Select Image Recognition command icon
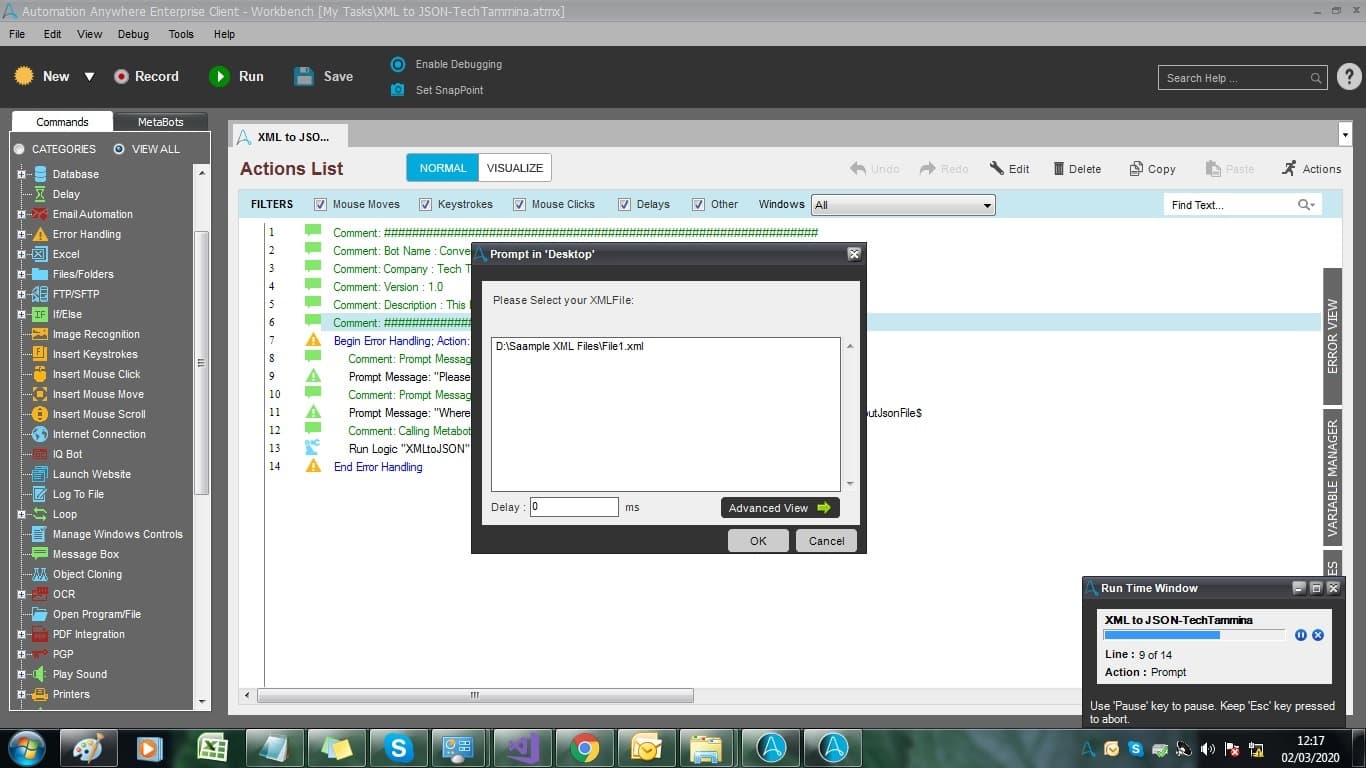The width and height of the screenshot is (1366, 768). (x=40, y=334)
